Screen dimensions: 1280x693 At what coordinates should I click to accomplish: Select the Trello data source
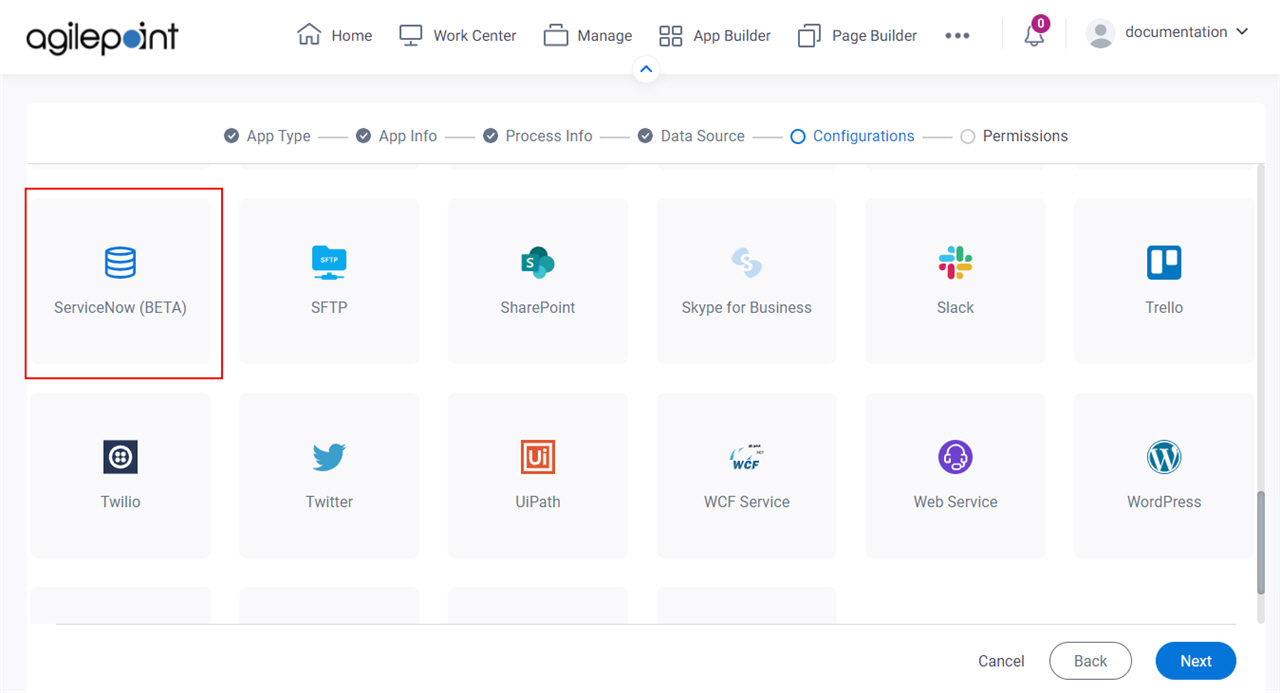[1163, 281]
